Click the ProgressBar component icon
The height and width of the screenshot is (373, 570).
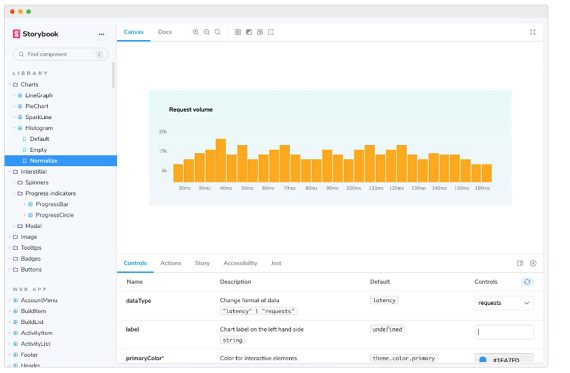point(31,204)
